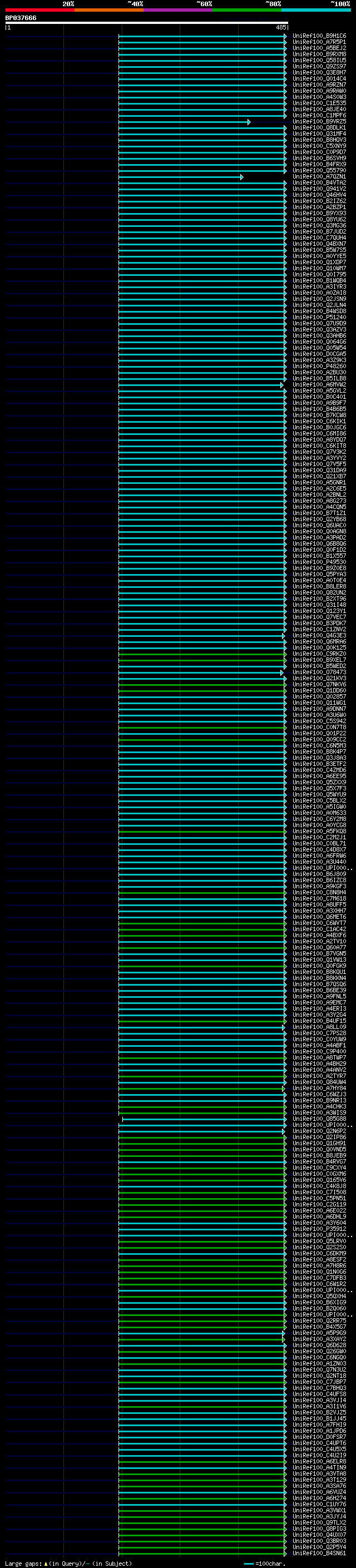Select the UniRef100_B8KKN4 label
Image resolution: width=356 pixels, height=1568 pixels.
pos(319,978)
